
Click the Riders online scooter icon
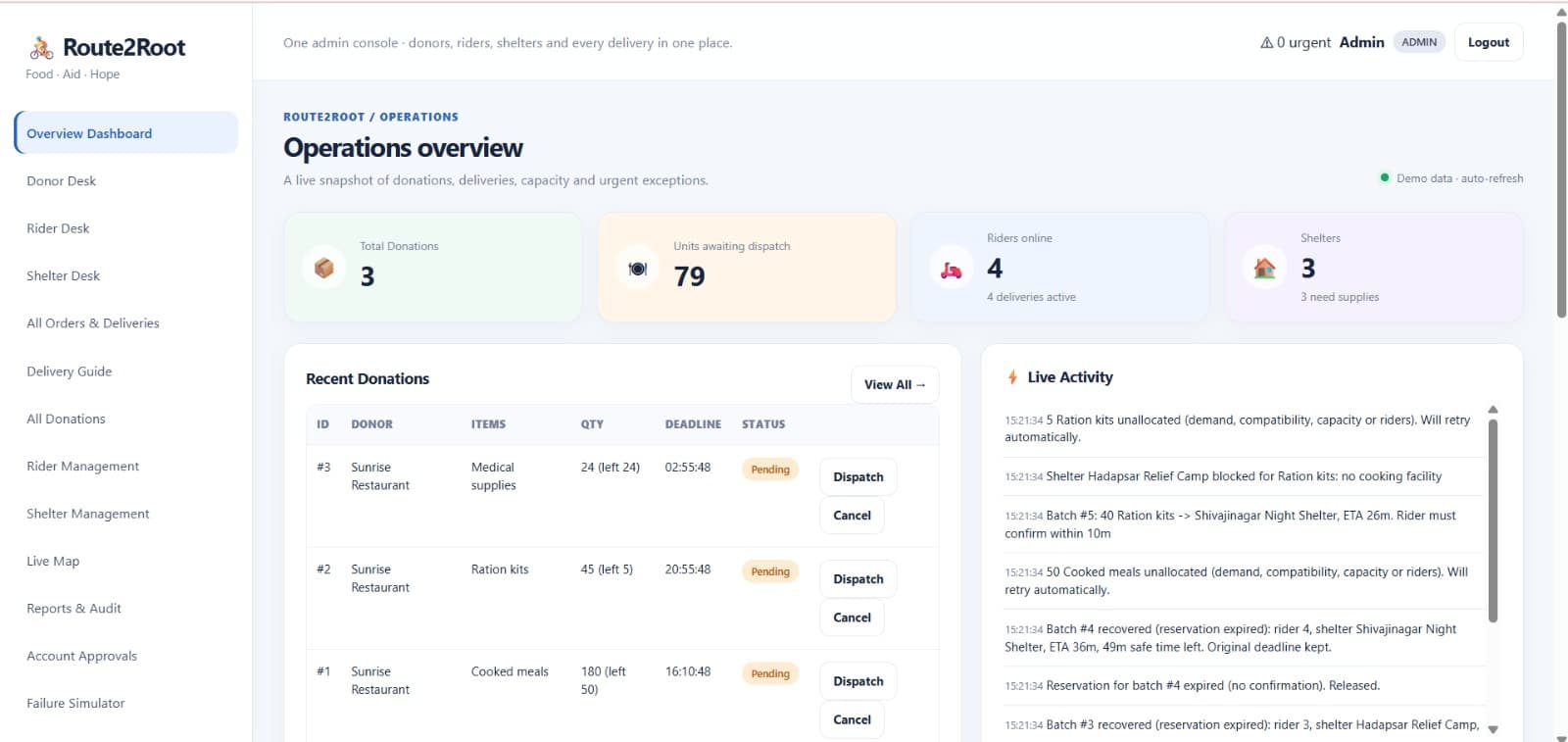click(951, 270)
